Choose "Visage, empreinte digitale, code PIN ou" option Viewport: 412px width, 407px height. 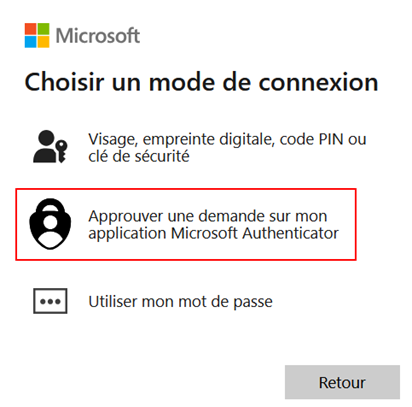tap(227, 139)
